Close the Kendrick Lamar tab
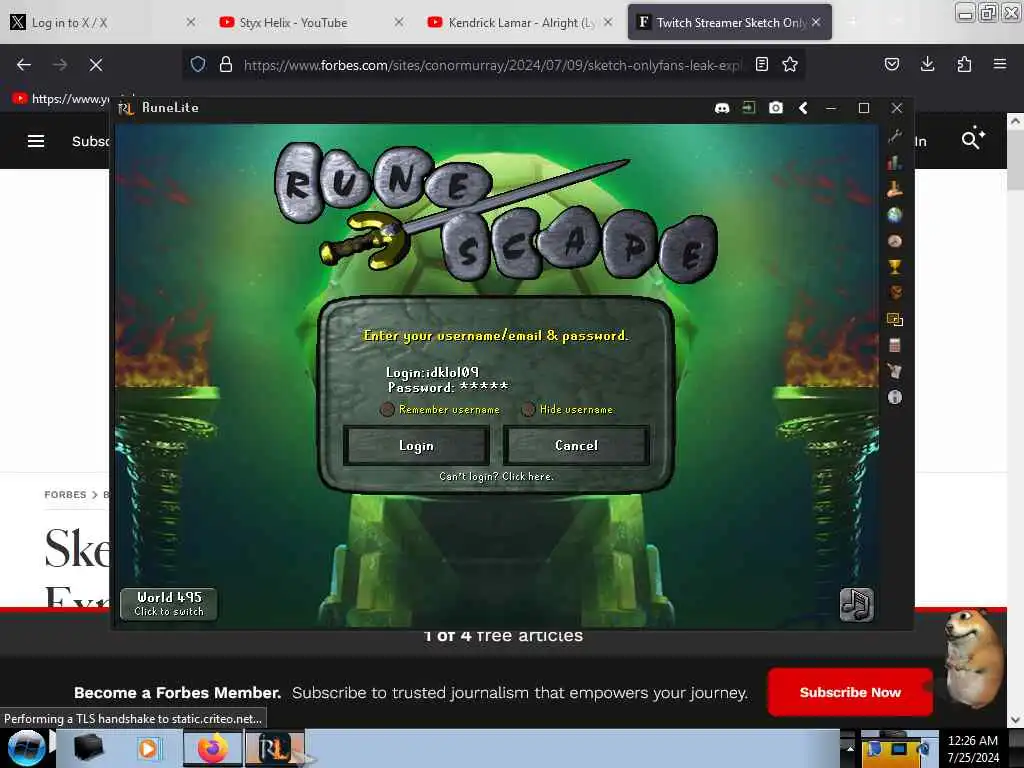The width and height of the screenshot is (1024, 768). [608, 22]
